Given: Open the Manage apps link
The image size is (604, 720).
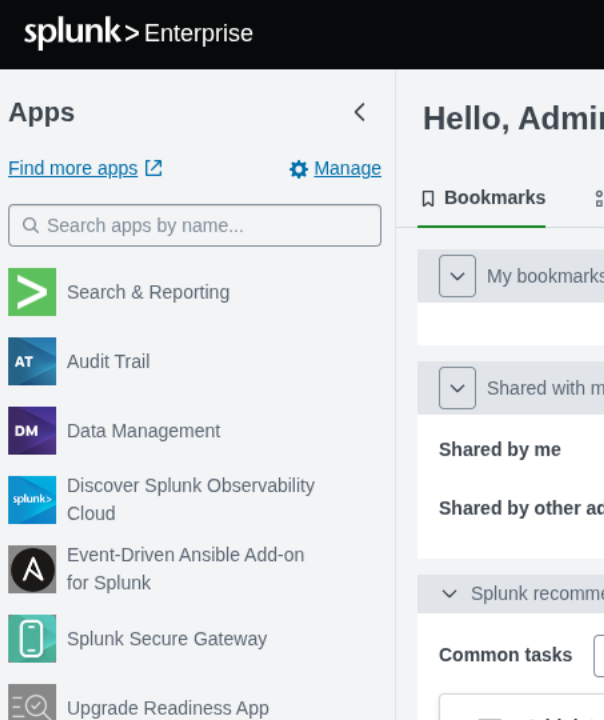Looking at the screenshot, I should [x=347, y=169].
